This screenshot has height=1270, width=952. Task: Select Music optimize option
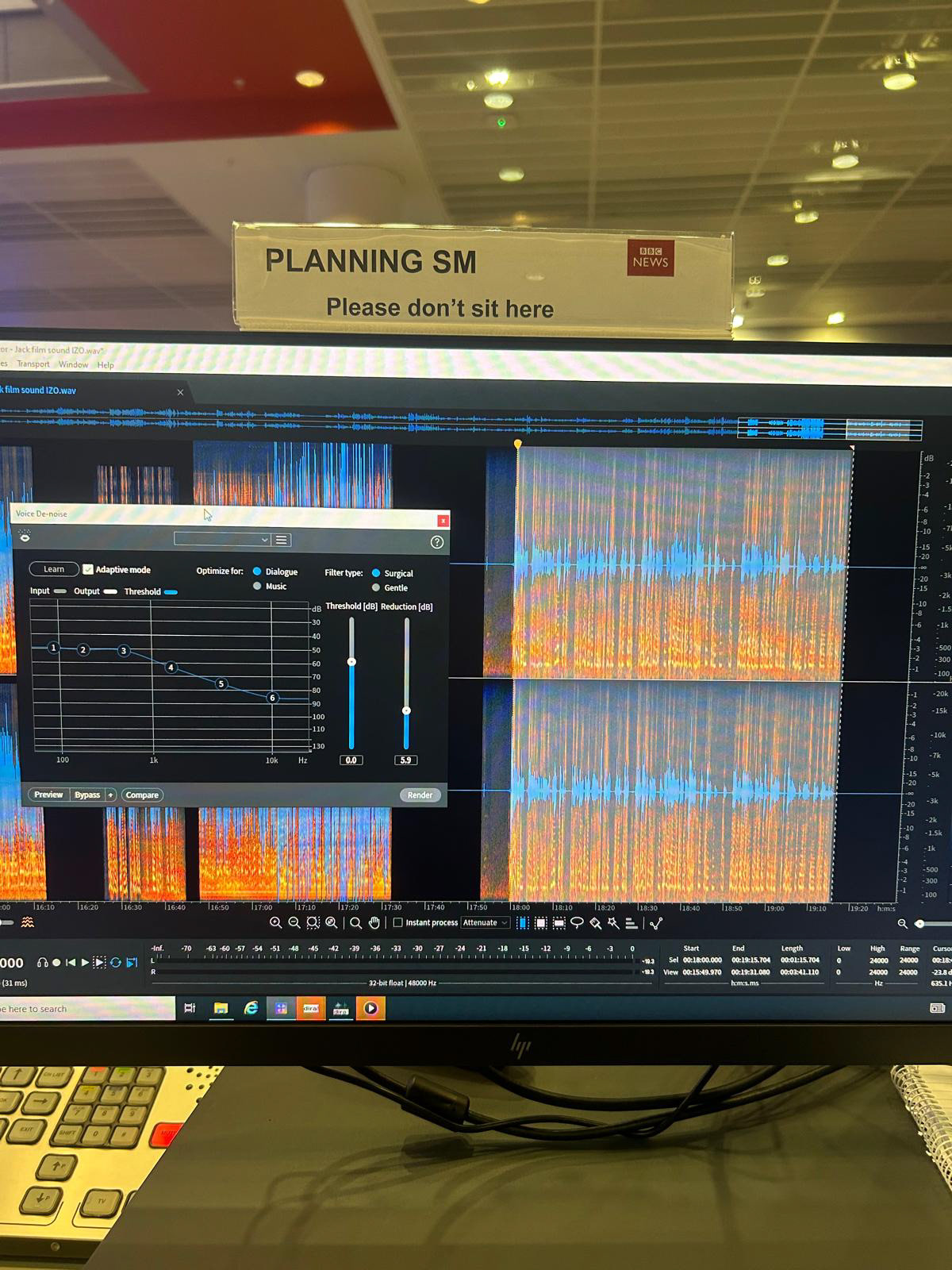[257, 586]
